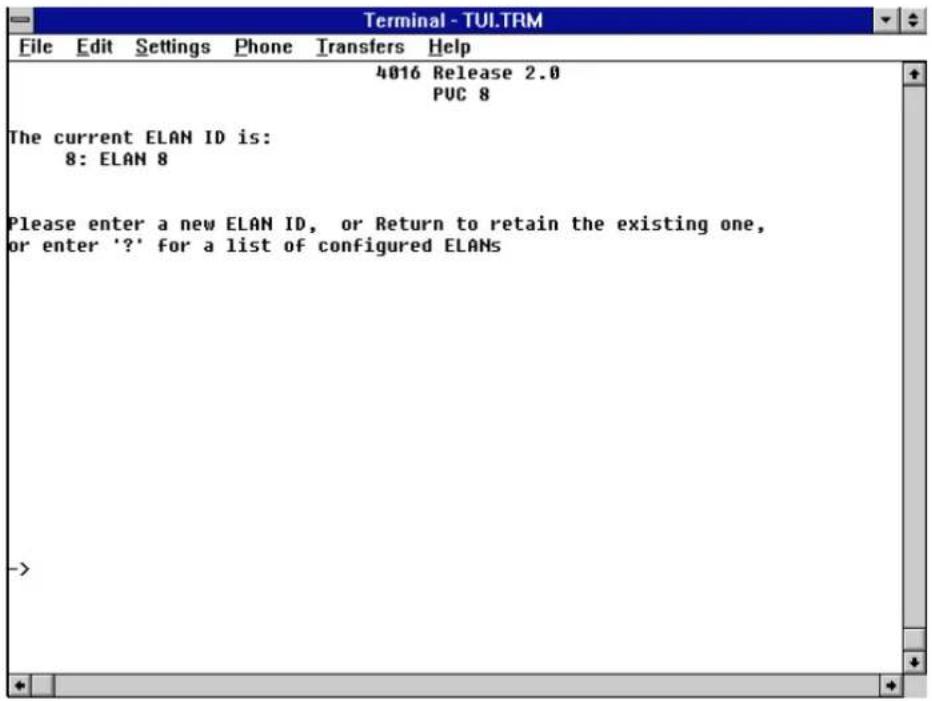Click the vertical scrollbar thumb
The width and height of the screenshot is (932, 701).
pos(914,639)
